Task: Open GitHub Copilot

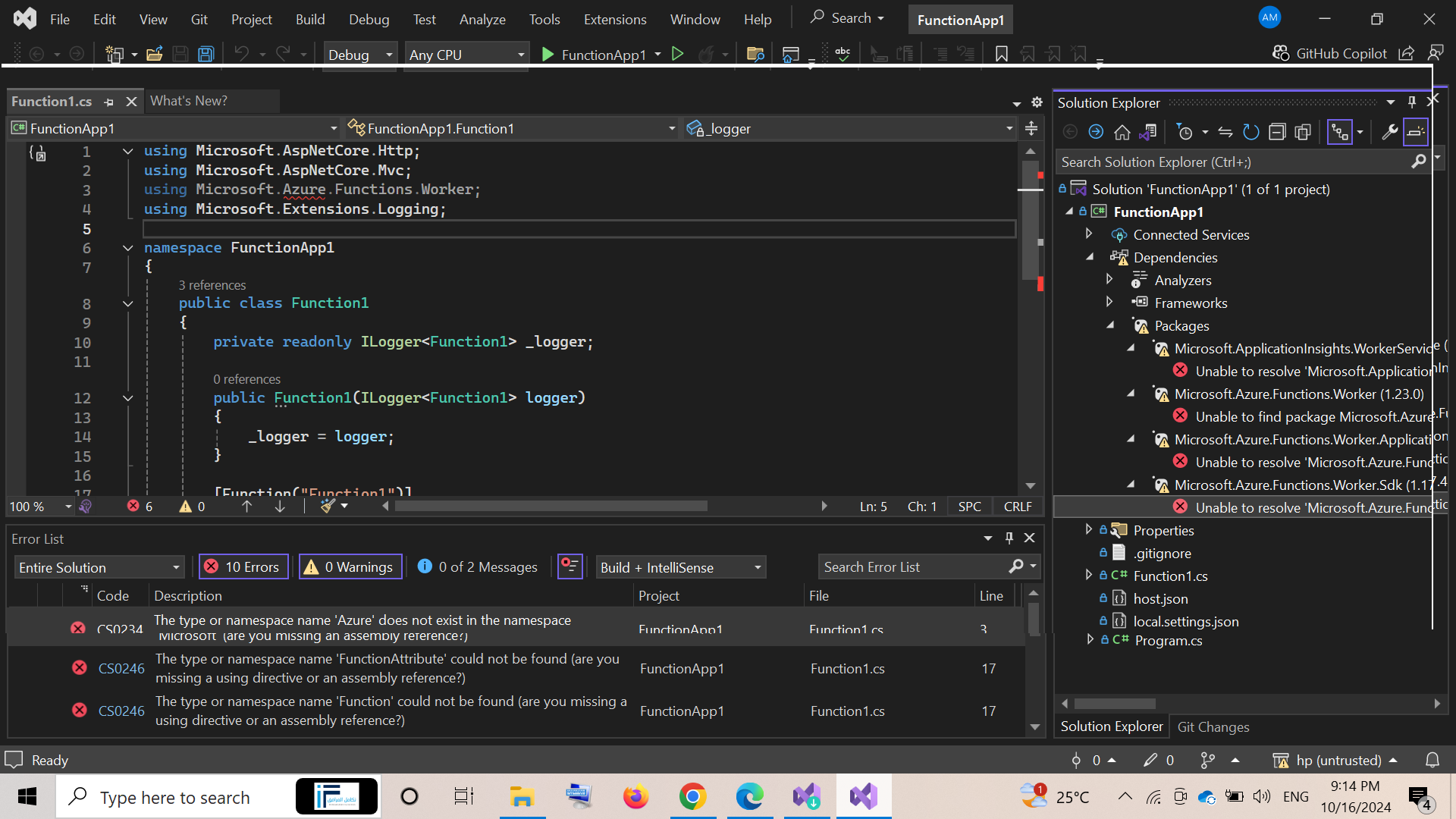Action: (x=1329, y=54)
